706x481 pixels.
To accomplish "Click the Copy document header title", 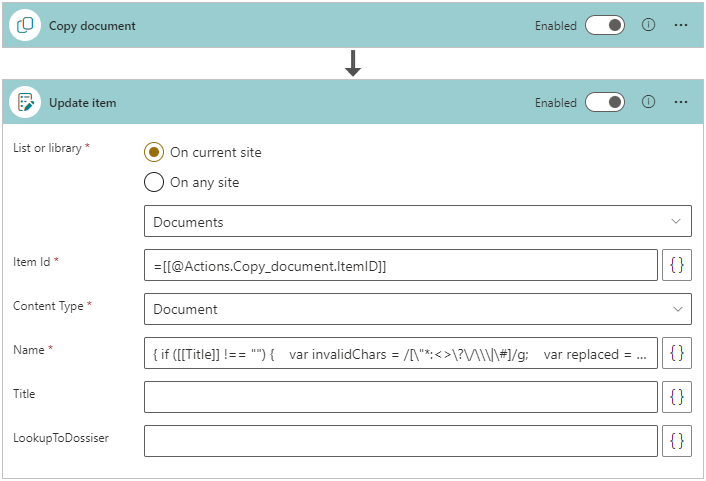I will click(92, 26).
